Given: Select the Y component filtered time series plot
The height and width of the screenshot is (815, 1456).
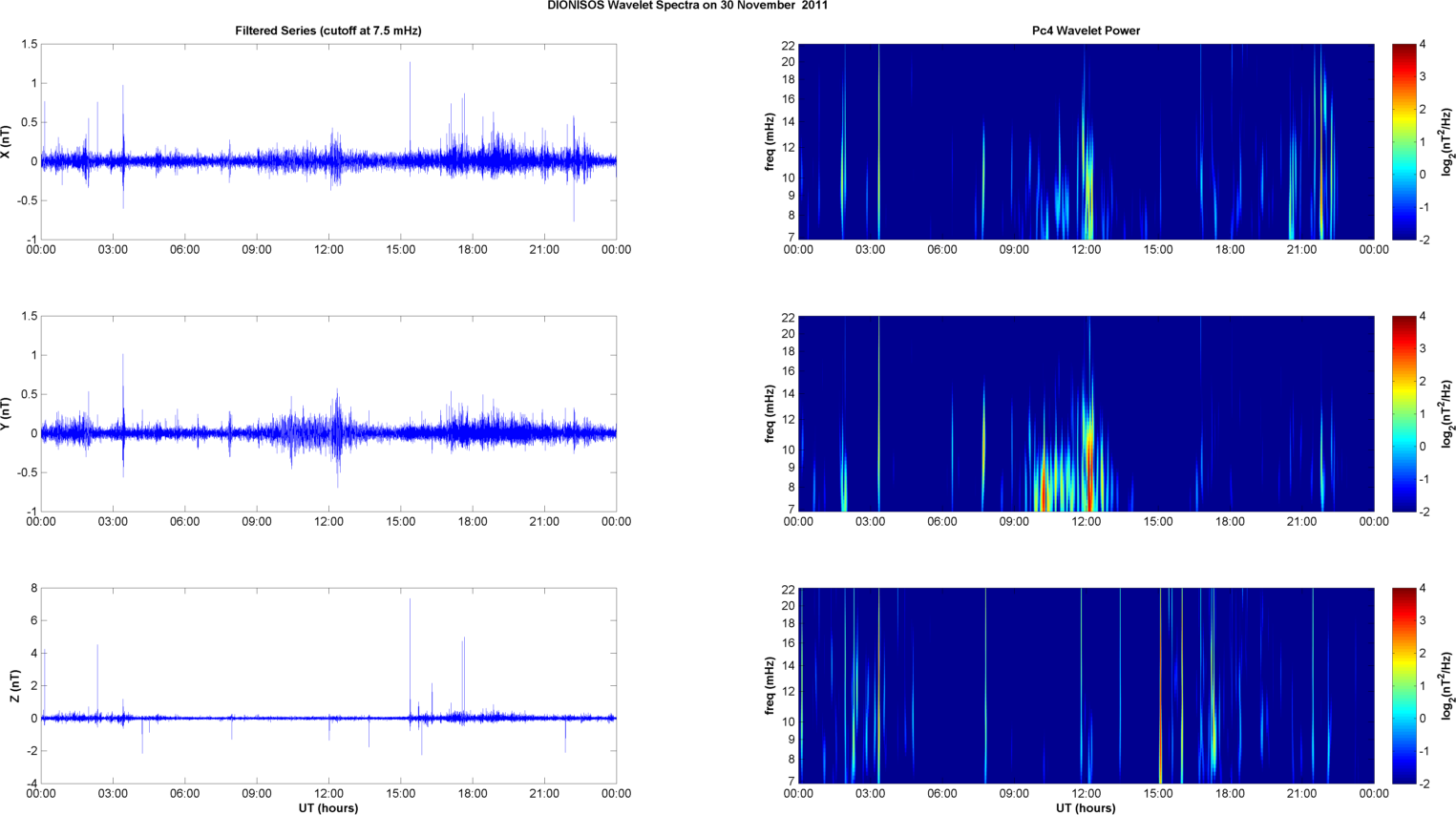Looking at the screenshot, I should point(328,413).
